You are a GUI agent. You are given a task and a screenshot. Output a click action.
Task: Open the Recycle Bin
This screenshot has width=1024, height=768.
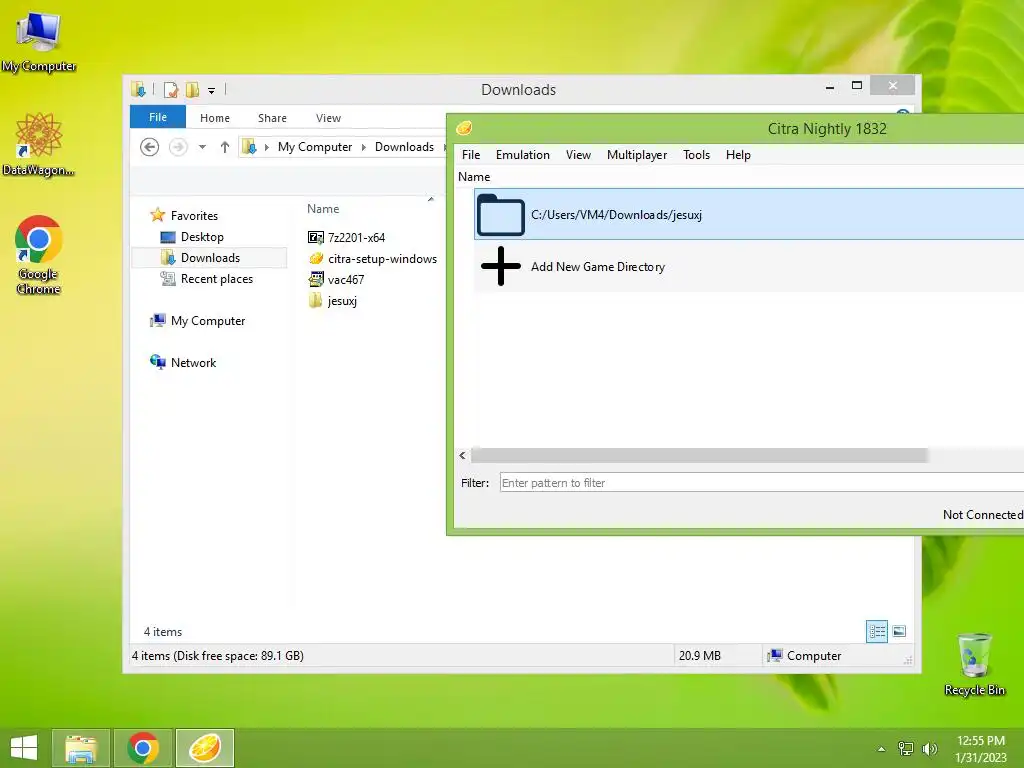(x=974, y=664)
